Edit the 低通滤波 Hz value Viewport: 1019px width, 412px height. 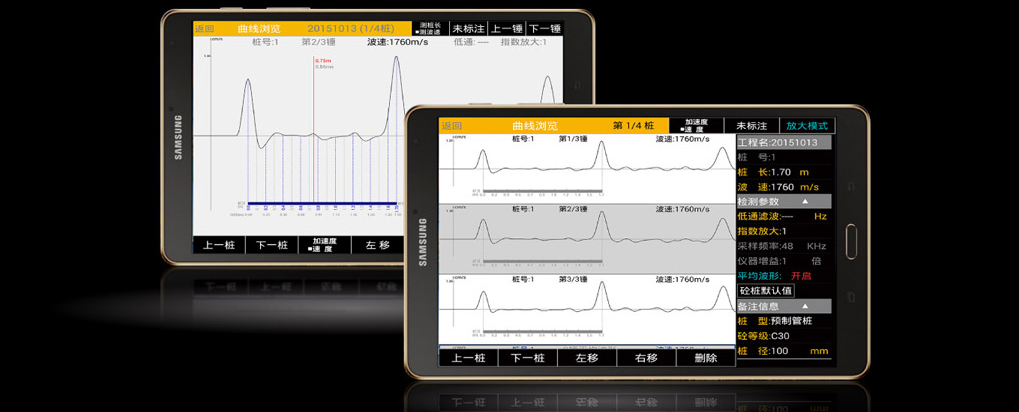784,216
